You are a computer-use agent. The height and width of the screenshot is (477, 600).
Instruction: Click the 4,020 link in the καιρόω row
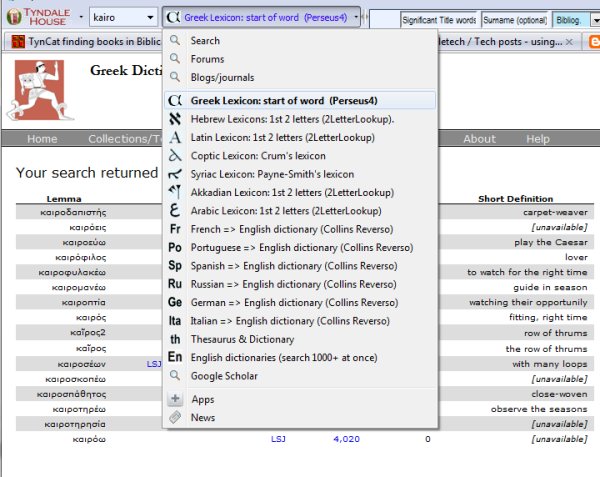click(346, 439)
